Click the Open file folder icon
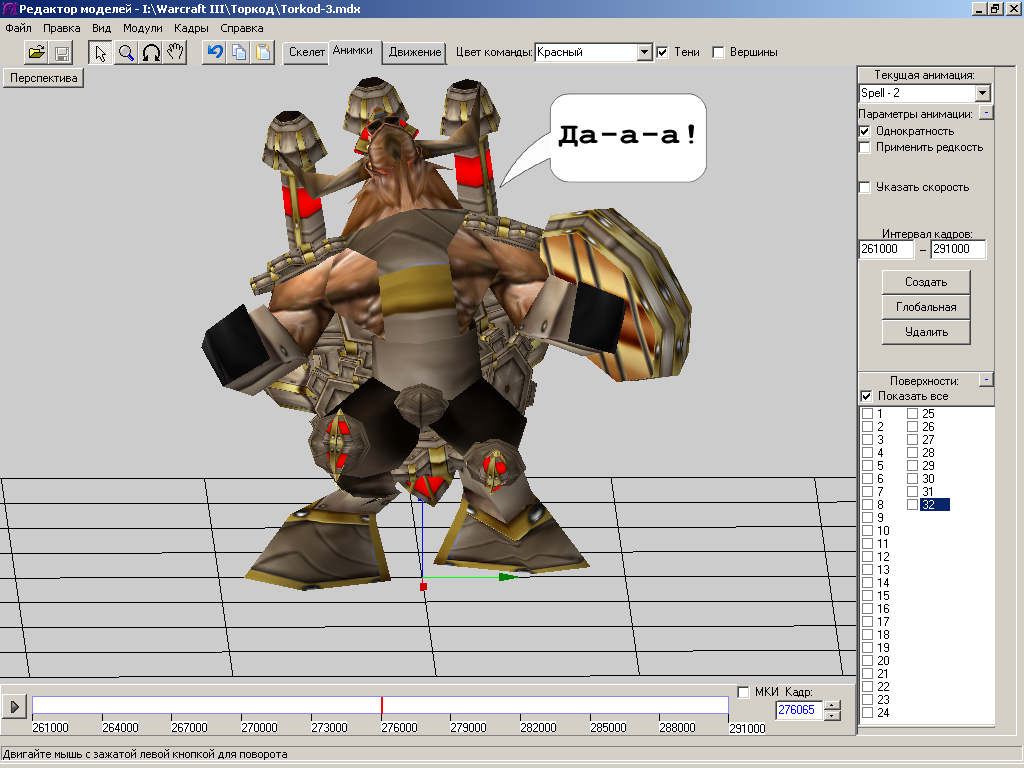 36,52
